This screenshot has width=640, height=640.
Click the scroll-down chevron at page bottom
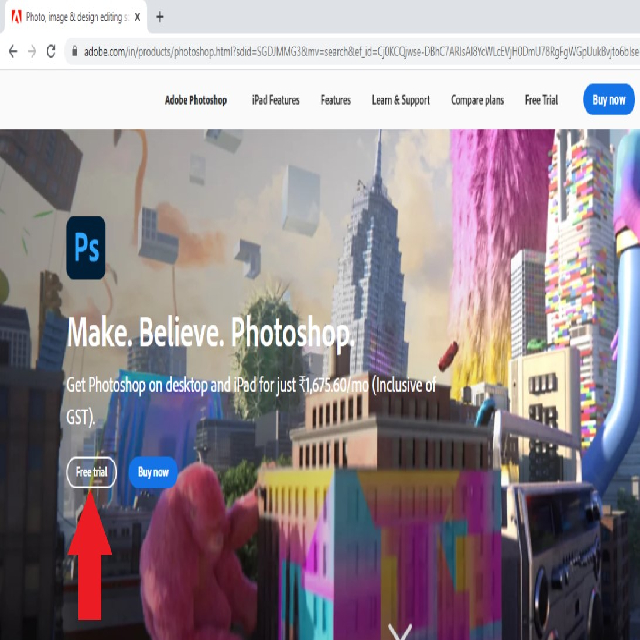click(x=400, y=631)
